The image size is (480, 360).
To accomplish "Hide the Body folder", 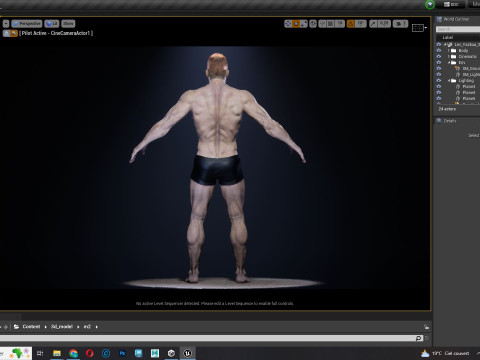I will tap(439, 50).
